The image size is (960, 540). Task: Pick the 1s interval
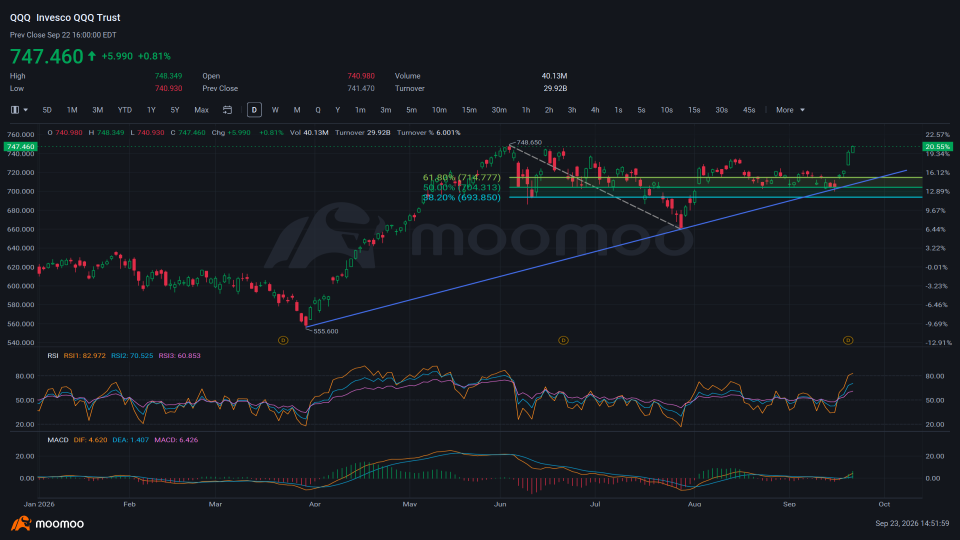click(x=618, y=110)
